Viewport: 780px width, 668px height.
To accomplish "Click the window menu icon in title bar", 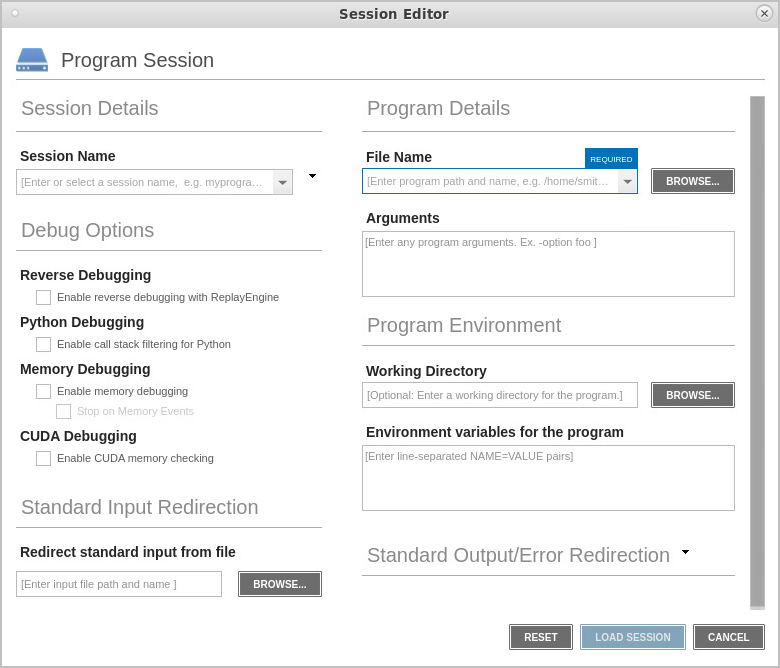I will coord(15,14).
